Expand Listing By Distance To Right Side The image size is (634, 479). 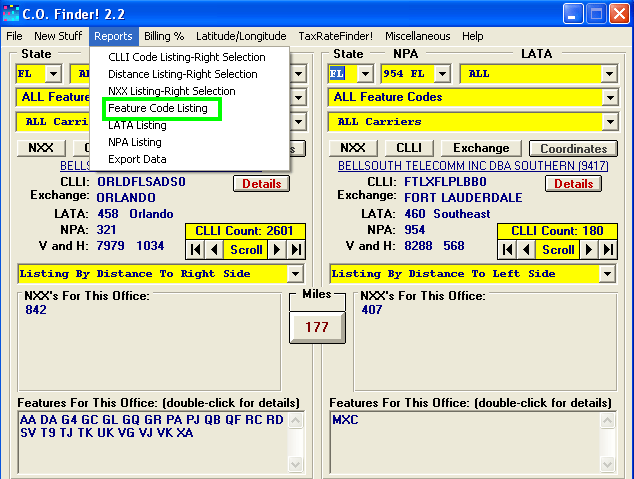[x=296, y=274]
